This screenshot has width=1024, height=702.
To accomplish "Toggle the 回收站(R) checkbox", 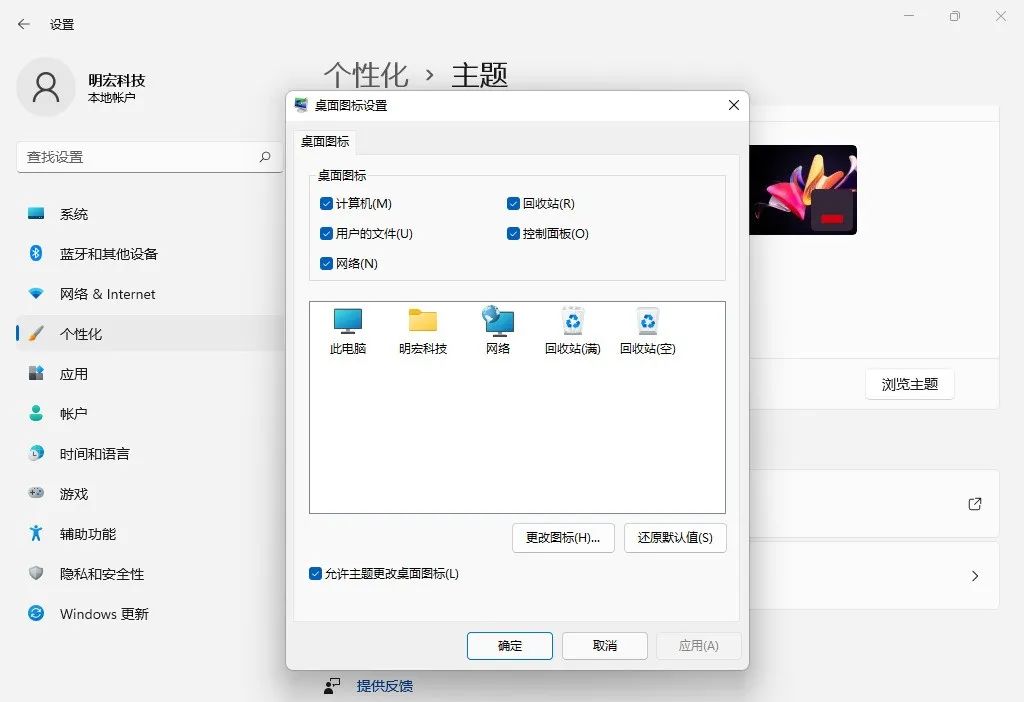I will coord(513,204).
